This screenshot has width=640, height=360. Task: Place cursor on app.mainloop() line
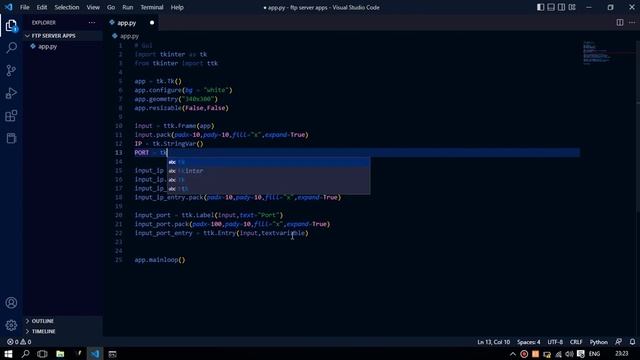click(x=160, y=260)
